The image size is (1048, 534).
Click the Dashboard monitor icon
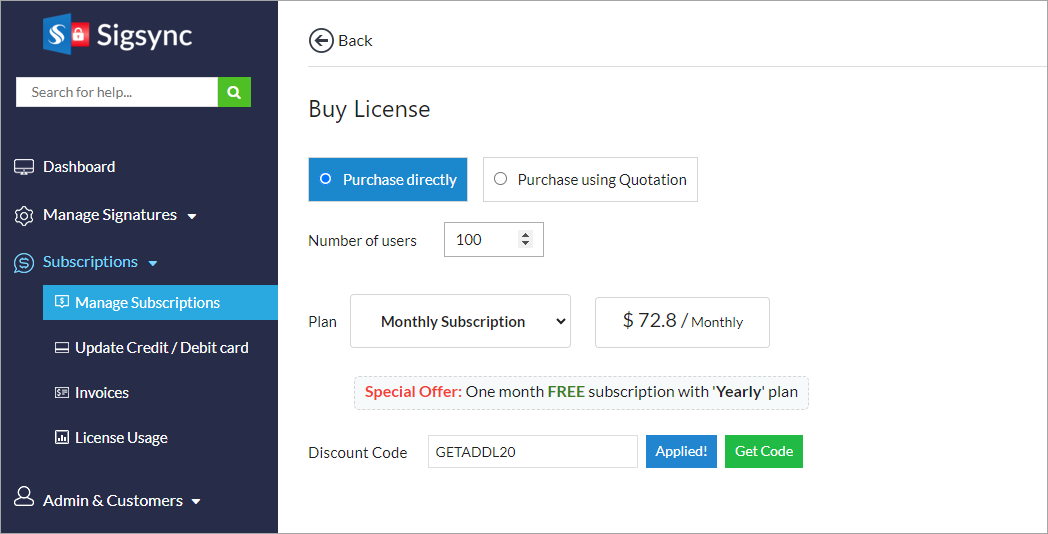[x=24, y=167]
